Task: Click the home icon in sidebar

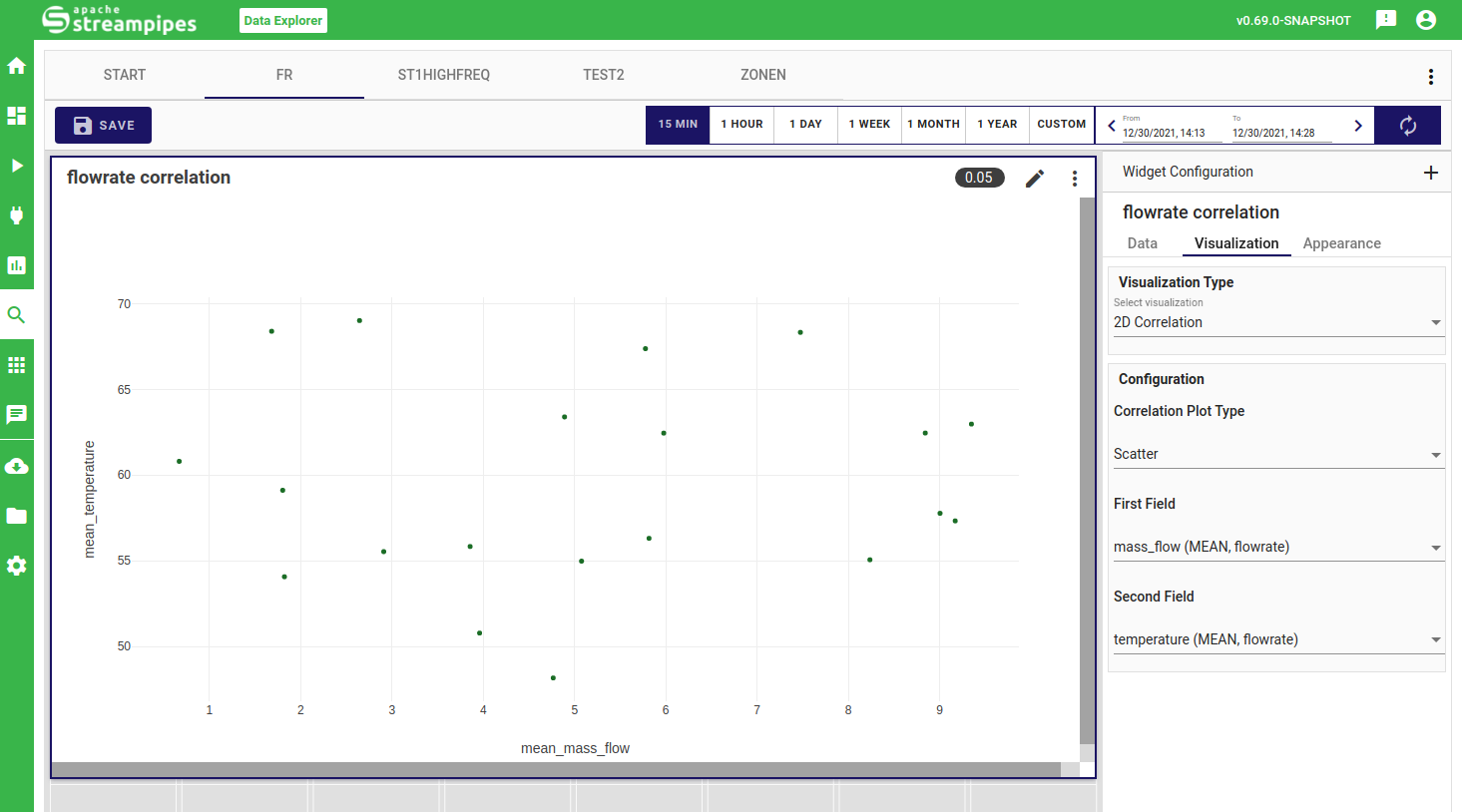Action: click(16, 66)
